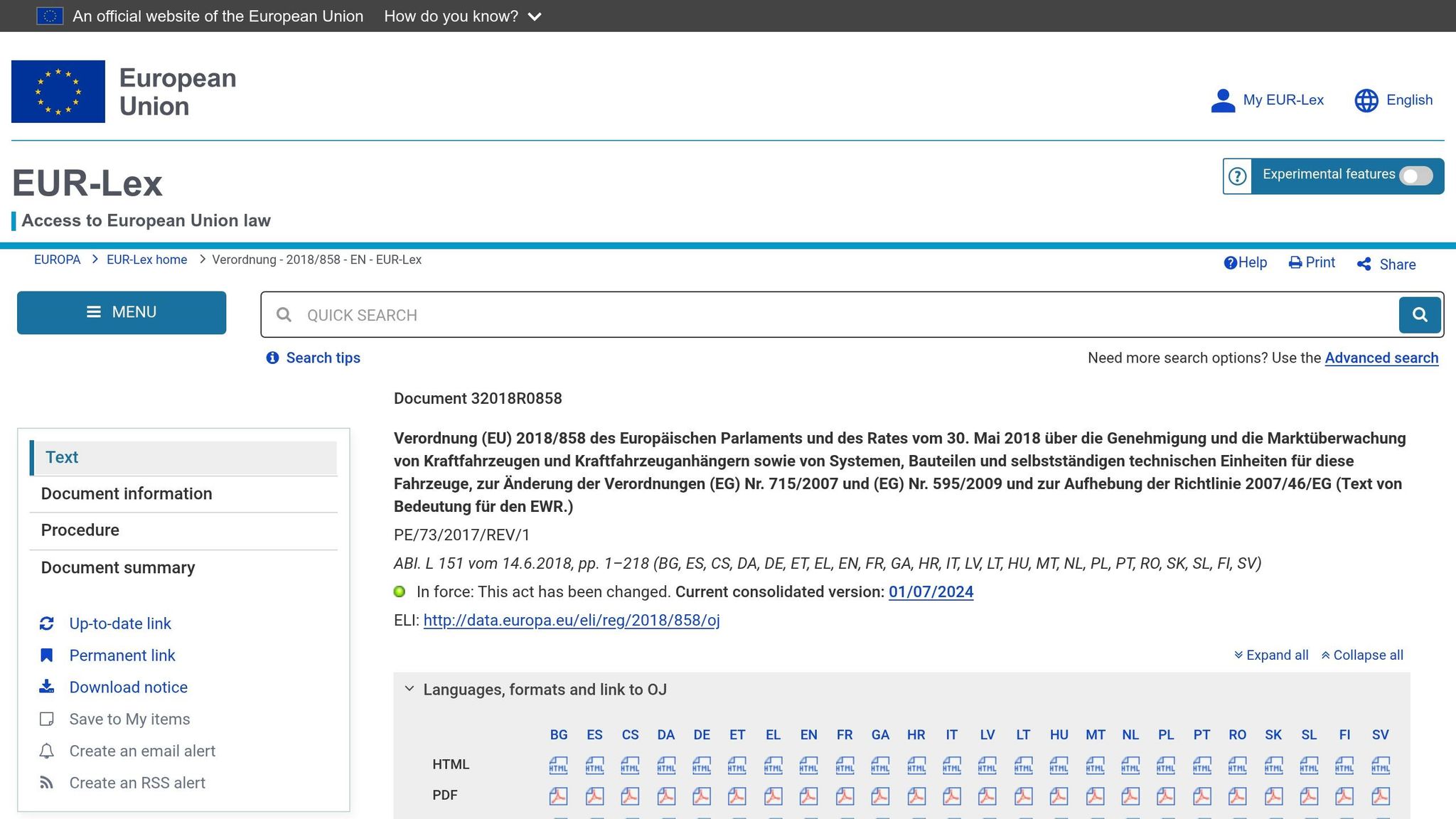Open the English PDF version icon

point(808,796)
